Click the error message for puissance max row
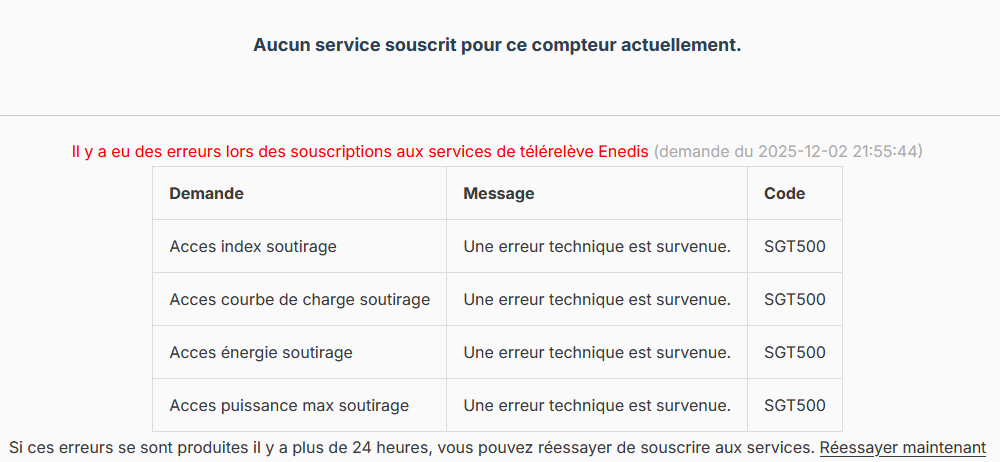Viewport: 1000px width, 462px height. [597, 406]
